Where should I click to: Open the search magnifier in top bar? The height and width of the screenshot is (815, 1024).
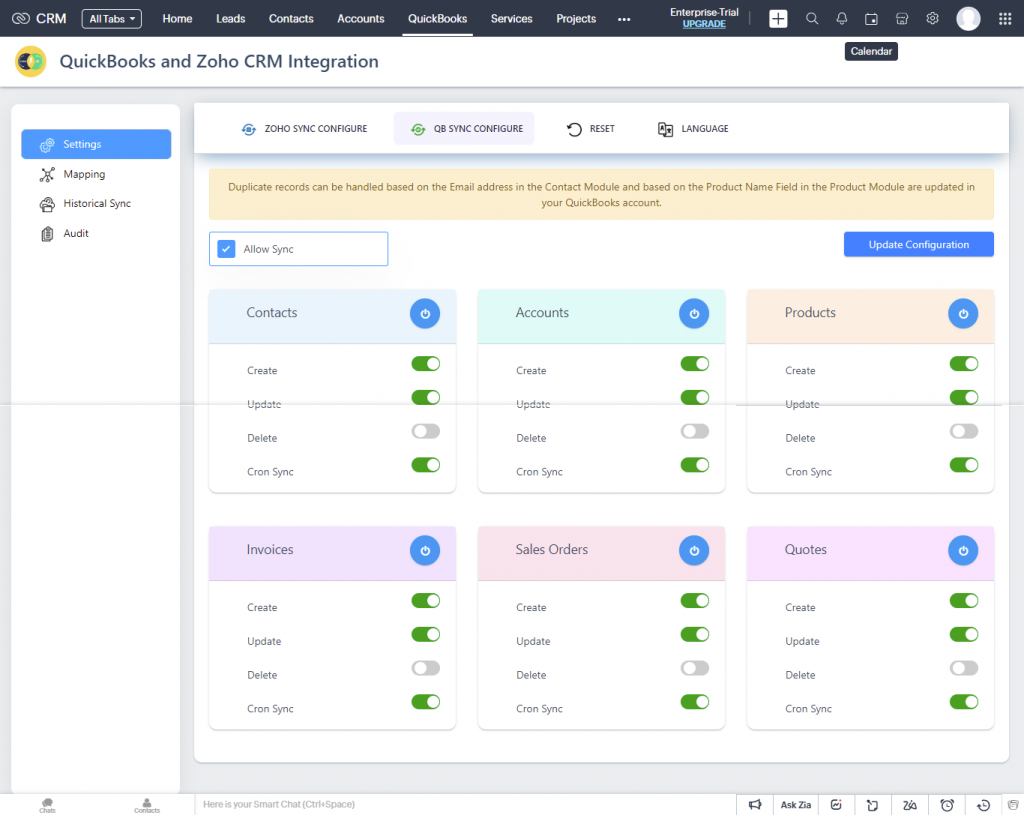tap(812, 18)
